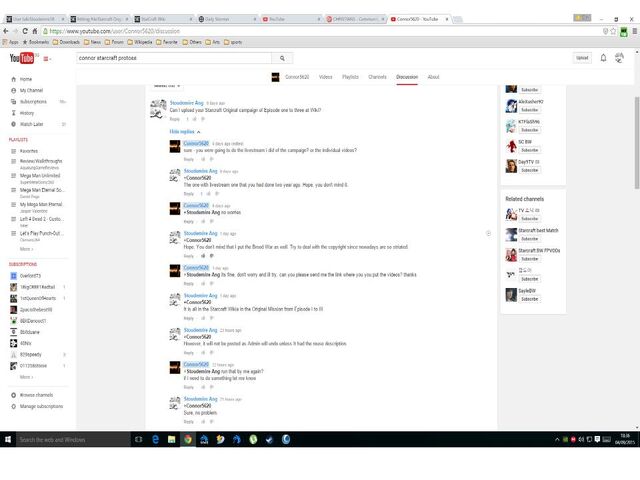Switch to the Playlists tab
640x480 pixels.
point(350,77)
